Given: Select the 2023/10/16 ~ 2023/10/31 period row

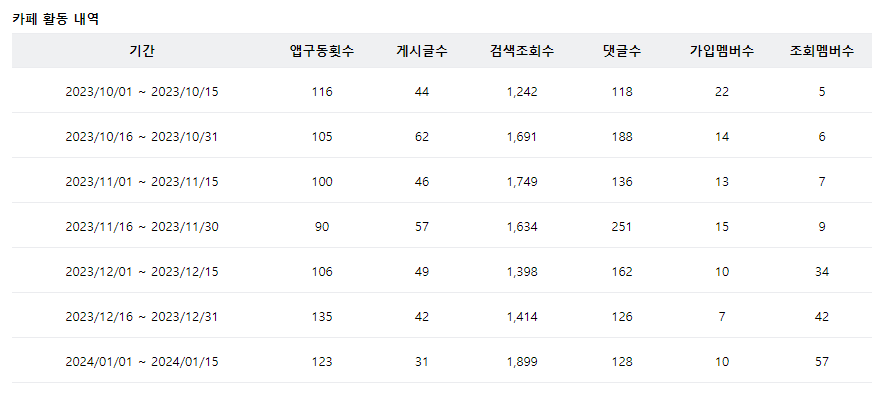Looking at the screenshot, I should pos(442,137).
